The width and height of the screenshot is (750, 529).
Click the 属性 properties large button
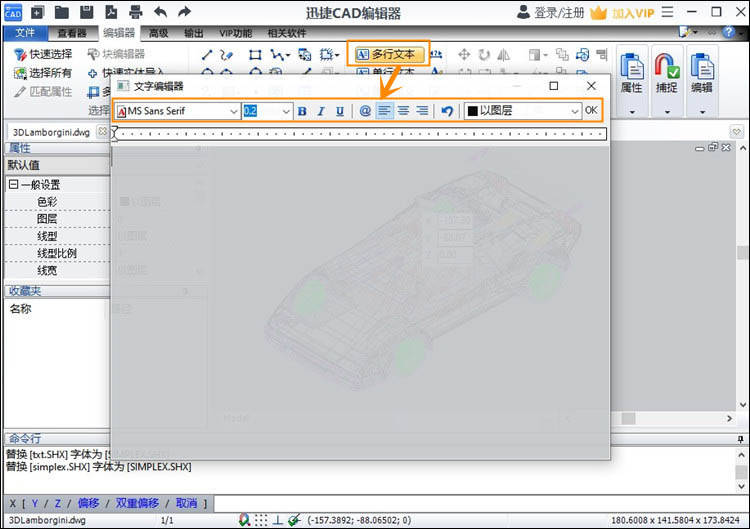click(632, 73)
